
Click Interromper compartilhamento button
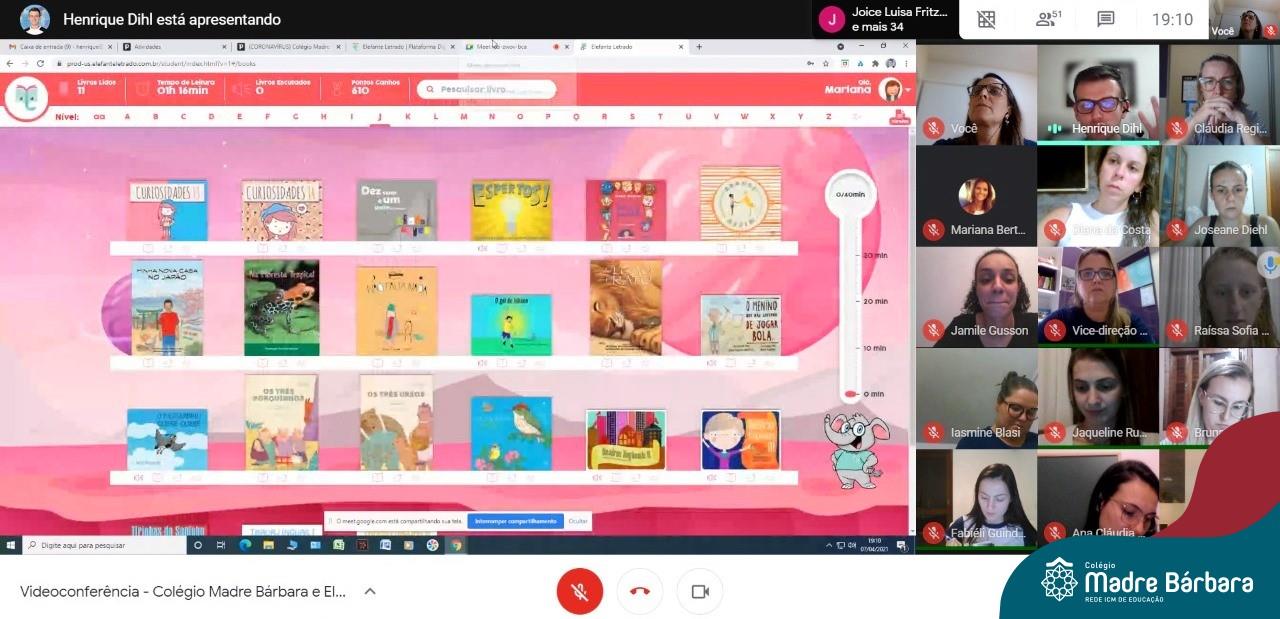point(515,521)
